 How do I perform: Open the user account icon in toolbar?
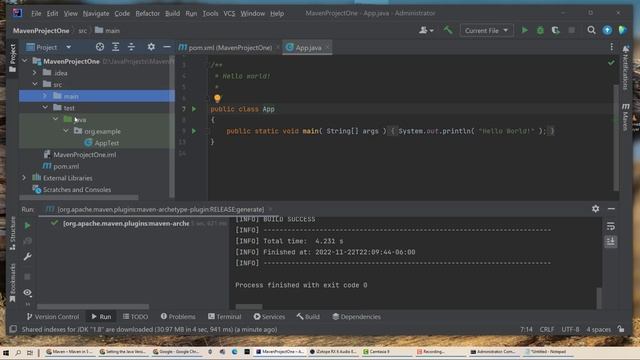(426, 30)
